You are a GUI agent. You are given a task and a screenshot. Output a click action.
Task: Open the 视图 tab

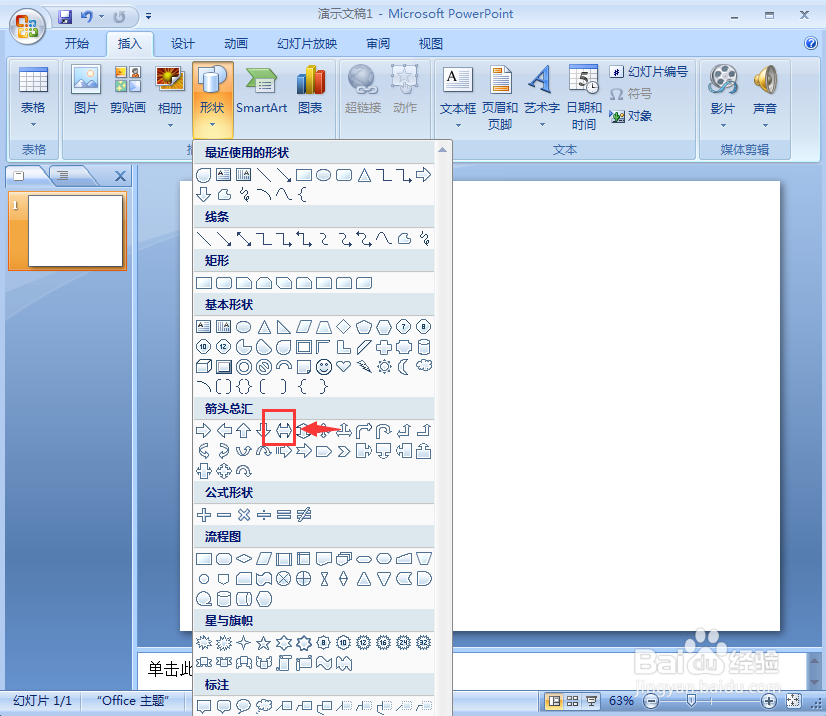coord(430,44)
